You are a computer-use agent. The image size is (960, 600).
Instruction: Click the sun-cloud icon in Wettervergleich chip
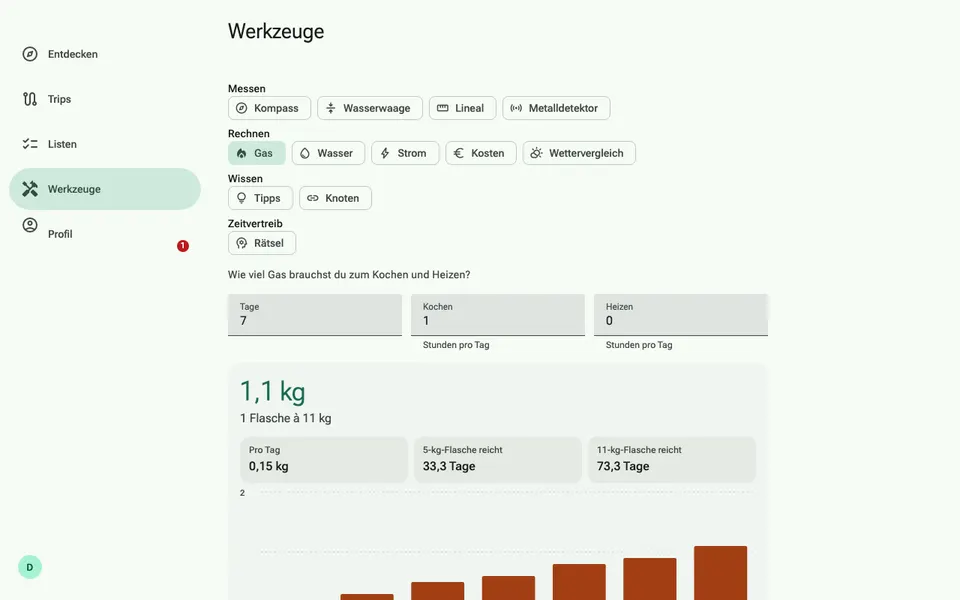point(536,153)
